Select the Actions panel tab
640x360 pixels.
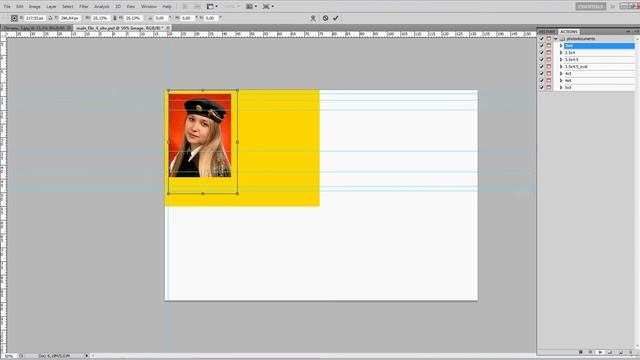point(569,31)
